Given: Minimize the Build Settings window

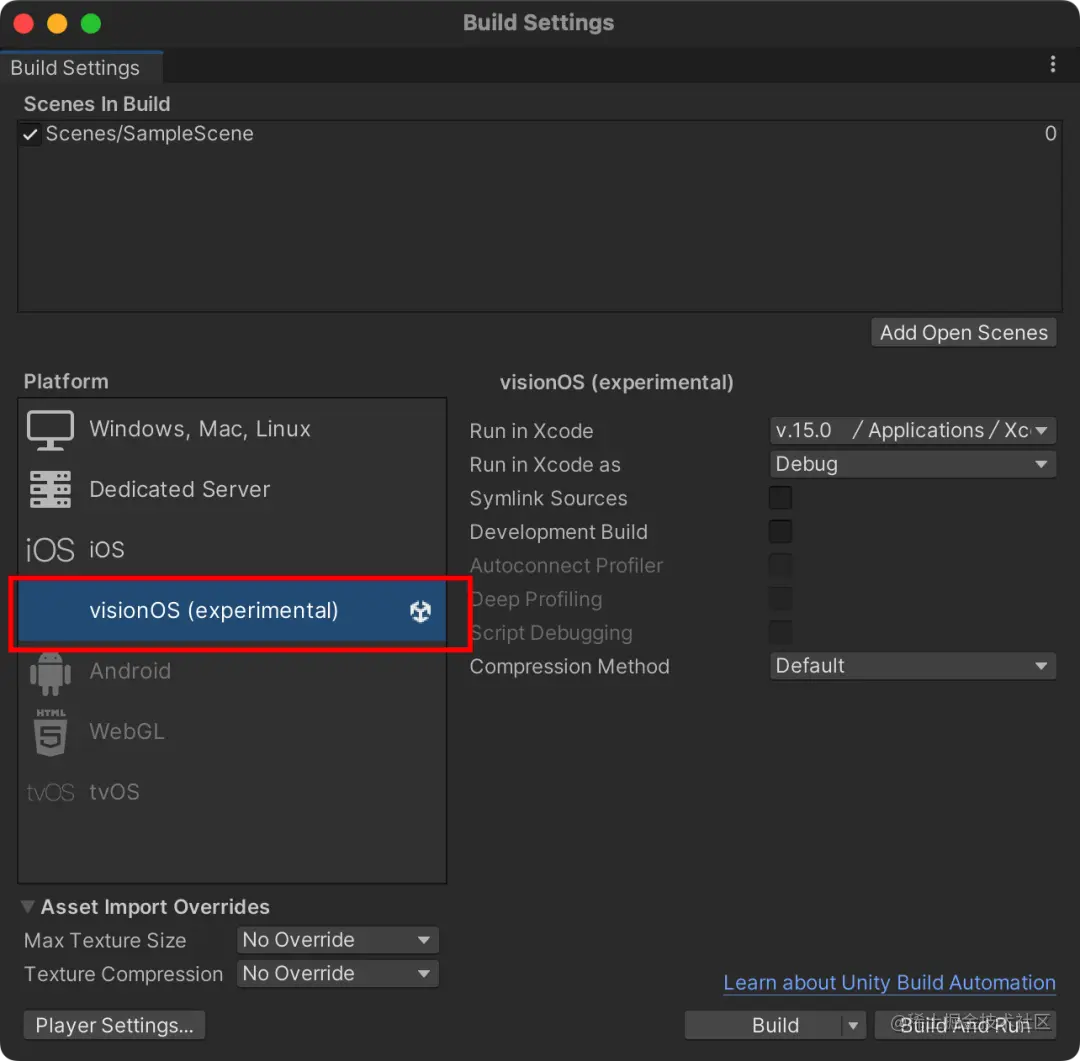Looking at the screenshot, I should (57, 23).
